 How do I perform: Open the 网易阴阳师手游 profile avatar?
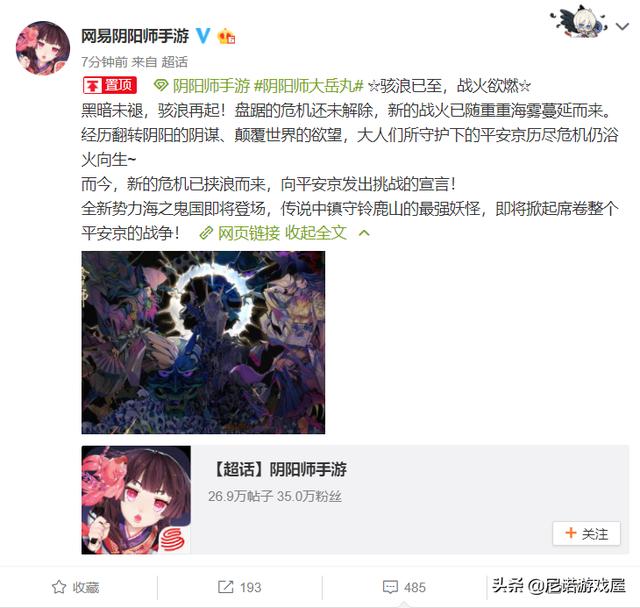[x=43, y=48]
